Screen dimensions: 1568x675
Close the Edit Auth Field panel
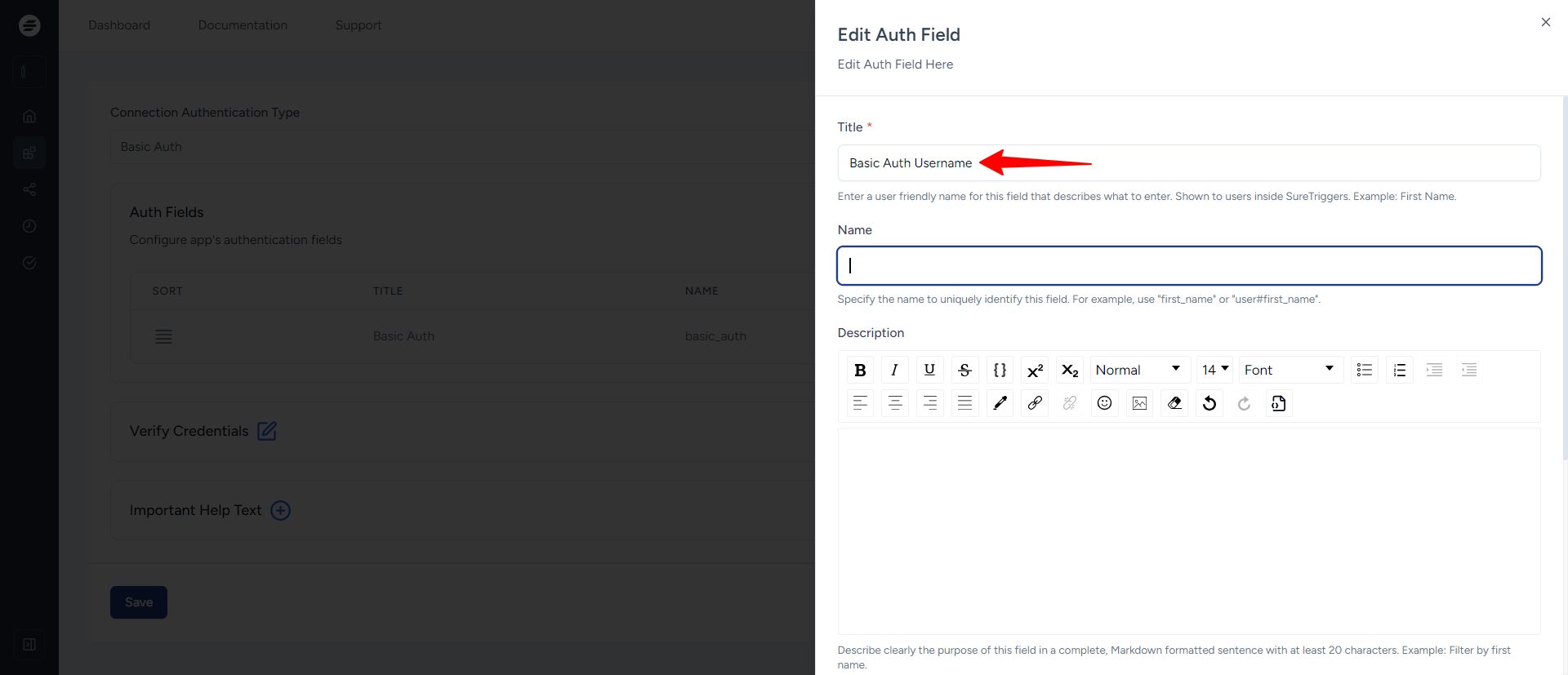(1545, 22)
